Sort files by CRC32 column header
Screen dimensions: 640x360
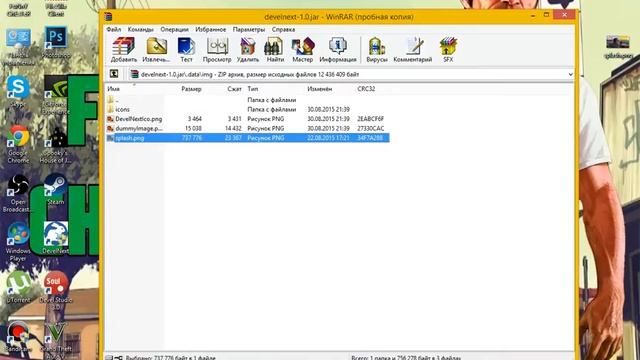coord(366,89)
